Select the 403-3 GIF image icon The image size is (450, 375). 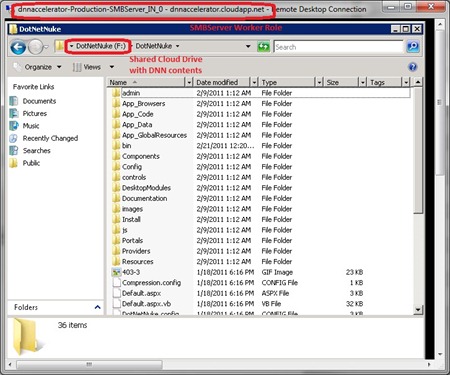[116, 272]
